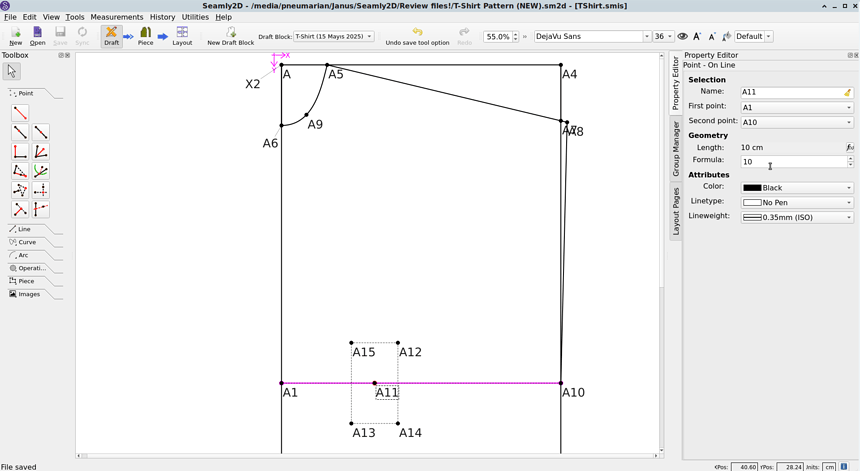This screenshot has height=471, width=860.
Task: Open the Utilities menu
Action: (x=195, y=17)
